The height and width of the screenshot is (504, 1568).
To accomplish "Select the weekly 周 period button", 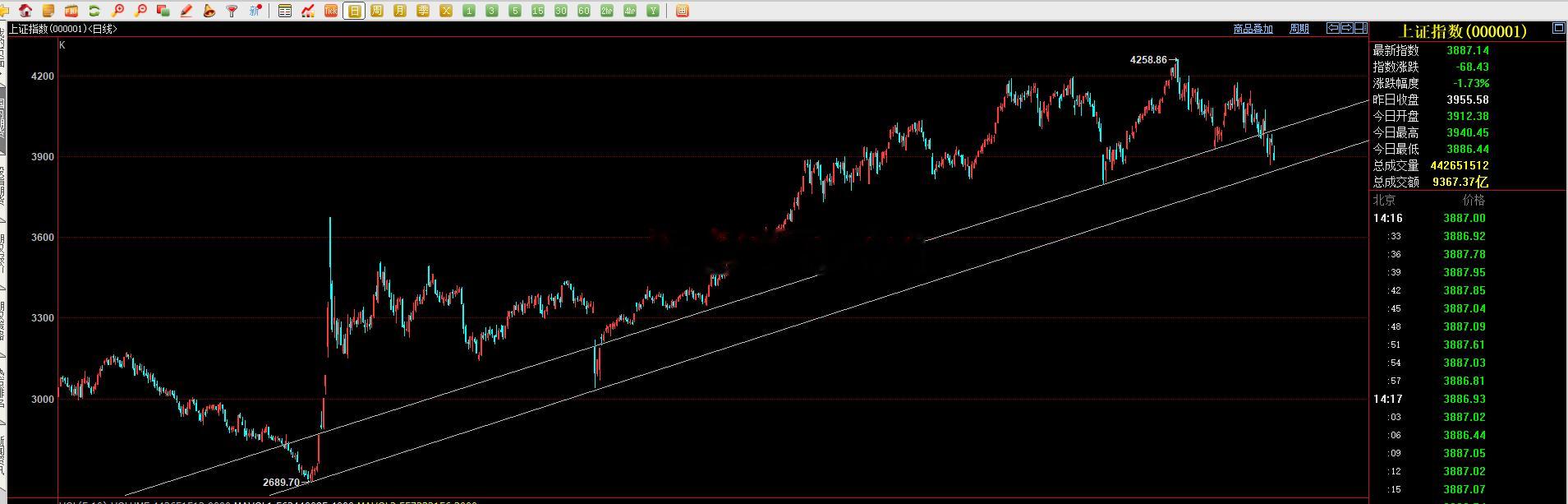I will (x=377, y=11).
